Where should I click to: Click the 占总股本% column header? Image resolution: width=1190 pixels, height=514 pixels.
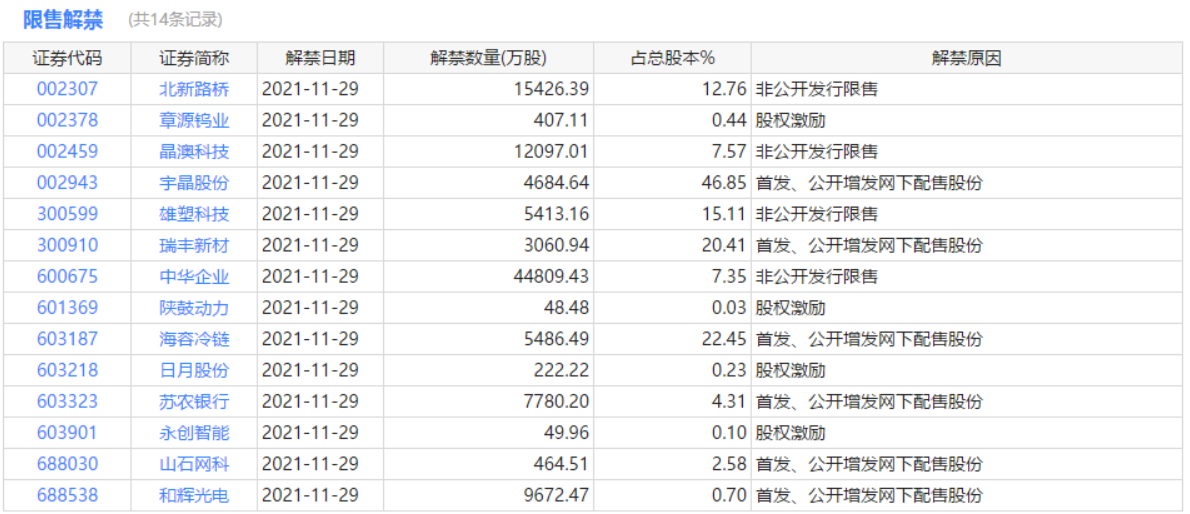coord(672,58)
